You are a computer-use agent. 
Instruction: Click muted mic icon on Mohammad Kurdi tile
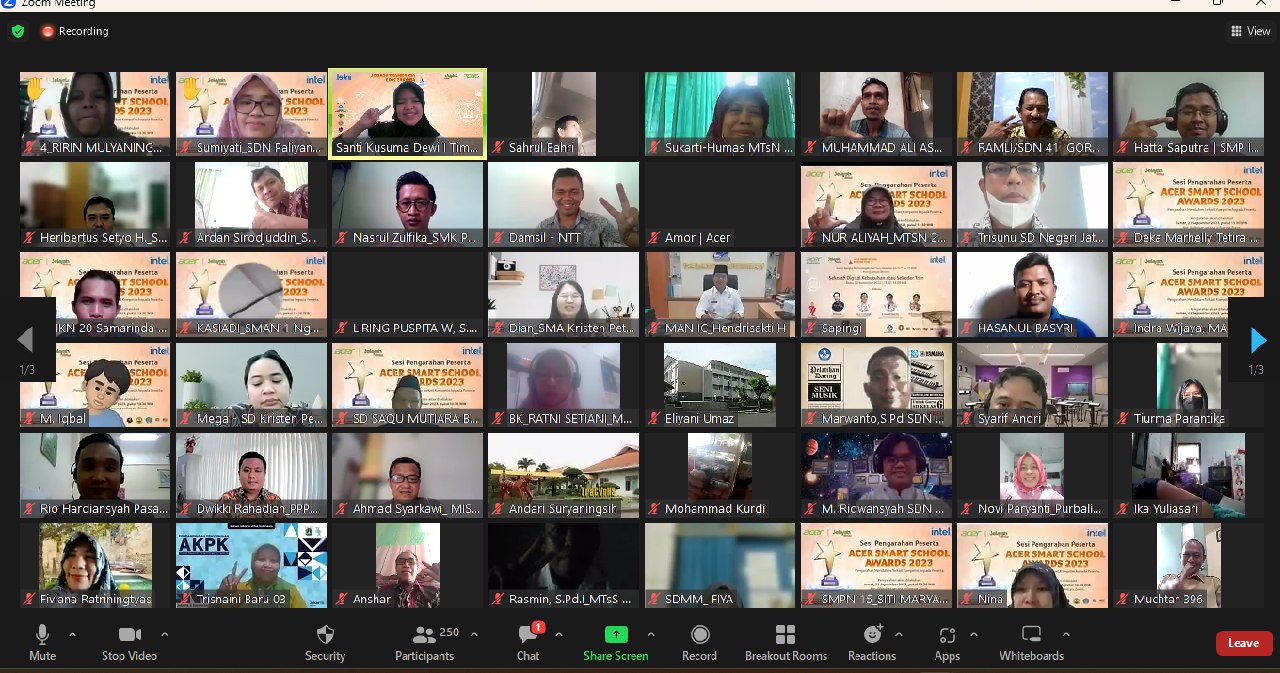click(x=654, y=509)
